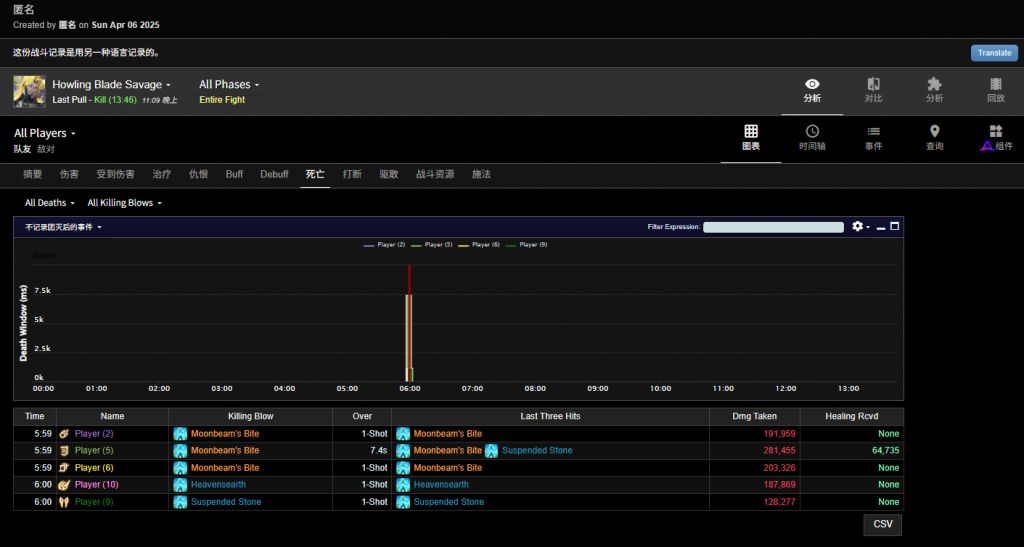Export the table with CSV button
Viewport: 1024px width, 547px height.
click(x=882, y=525)
